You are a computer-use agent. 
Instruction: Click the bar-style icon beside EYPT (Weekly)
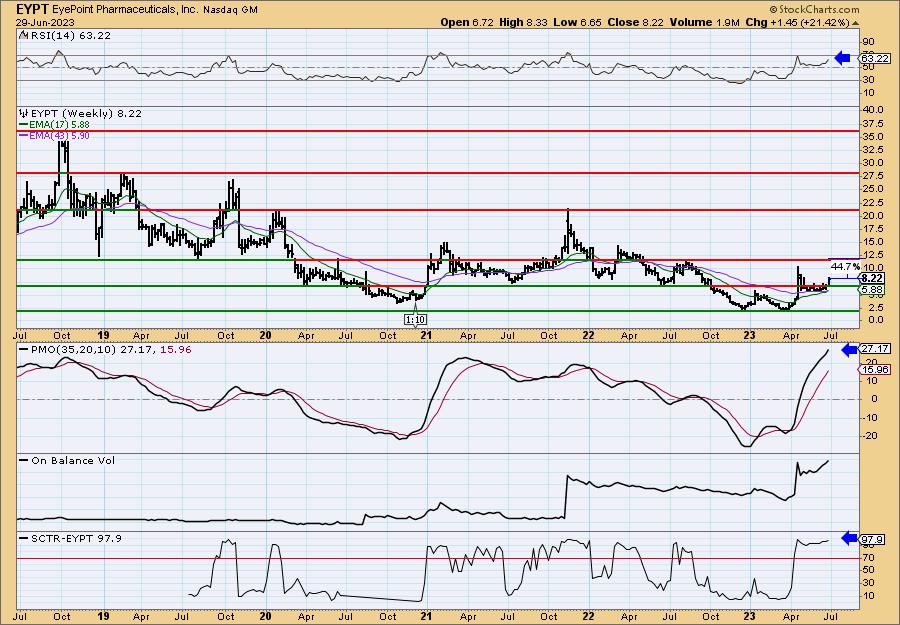click(24, 114)
